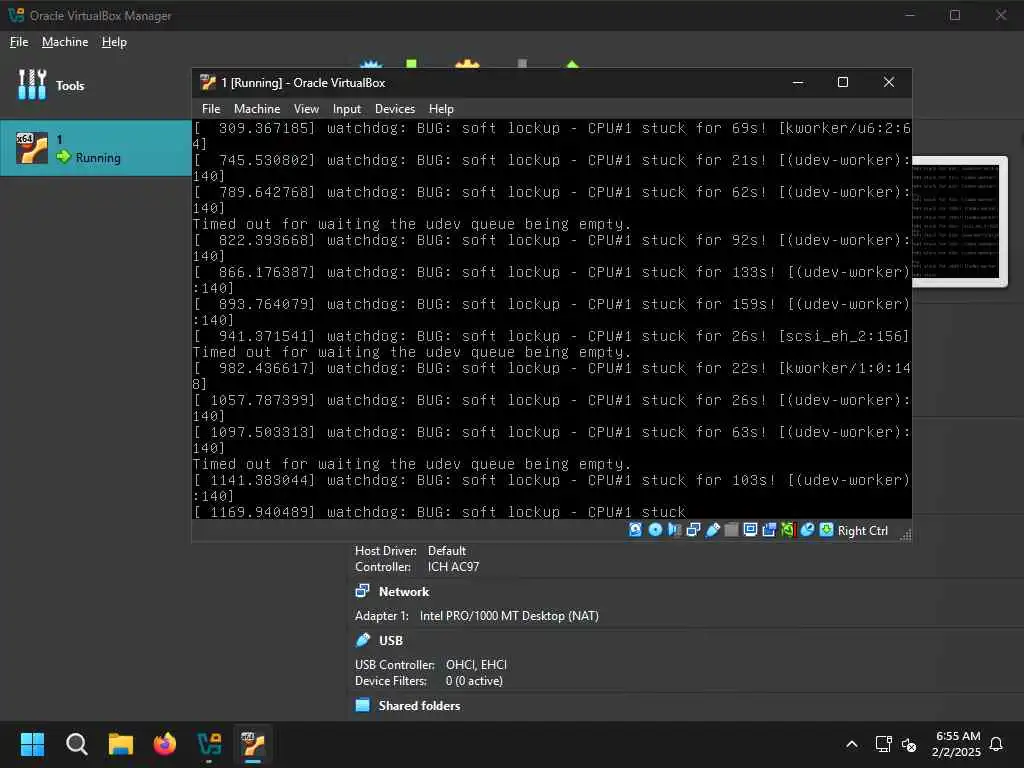The width and height of the screenshot is (1024, 768).
Task: Click the hard disk activity indicator
Action: coord(635,530)
